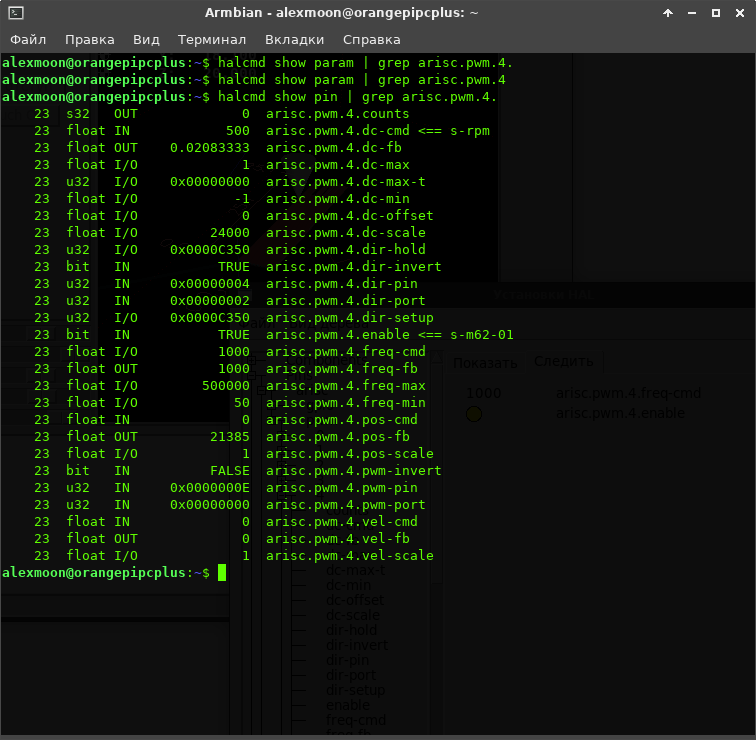This screenshot has height=740, width=756.
Task: Click arisc.pwm.4.vel-fb pin name
Action: [x=338, y=538]
